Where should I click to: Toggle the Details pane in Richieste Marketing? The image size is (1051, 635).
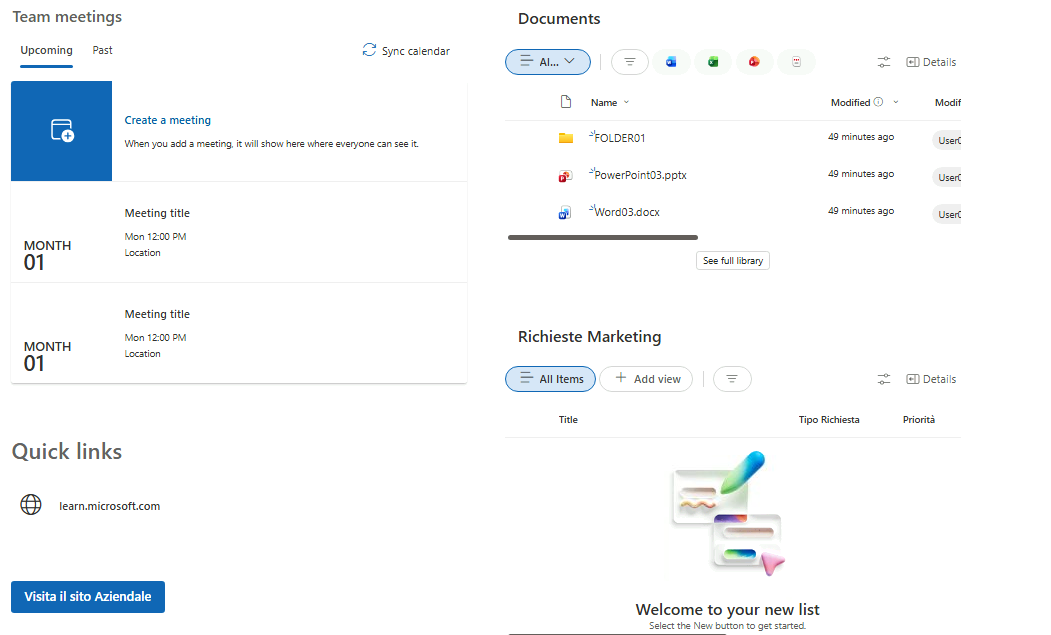931,380
